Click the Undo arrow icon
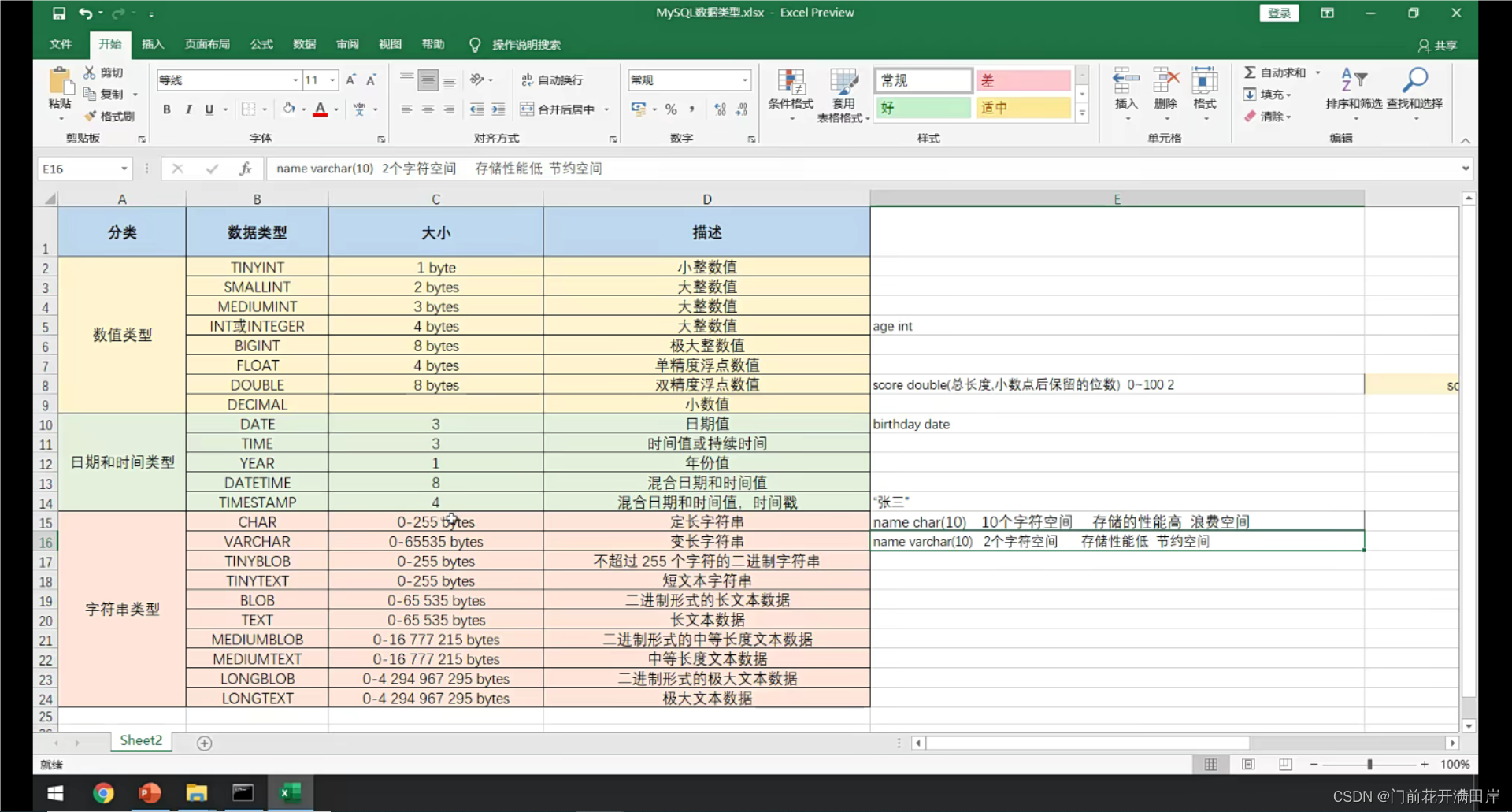 coord(86,13)
